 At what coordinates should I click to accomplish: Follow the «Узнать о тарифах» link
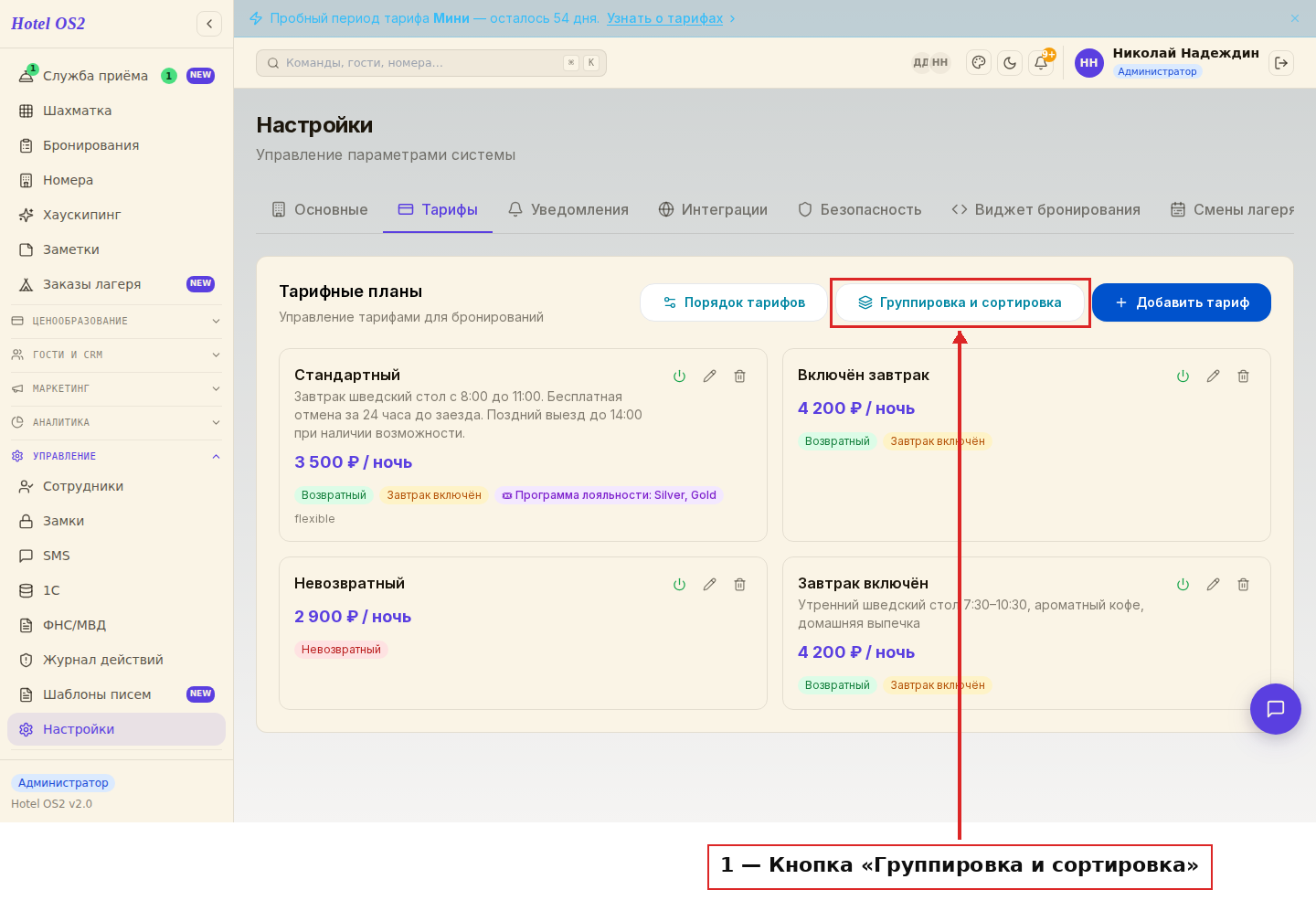point(664,18)
